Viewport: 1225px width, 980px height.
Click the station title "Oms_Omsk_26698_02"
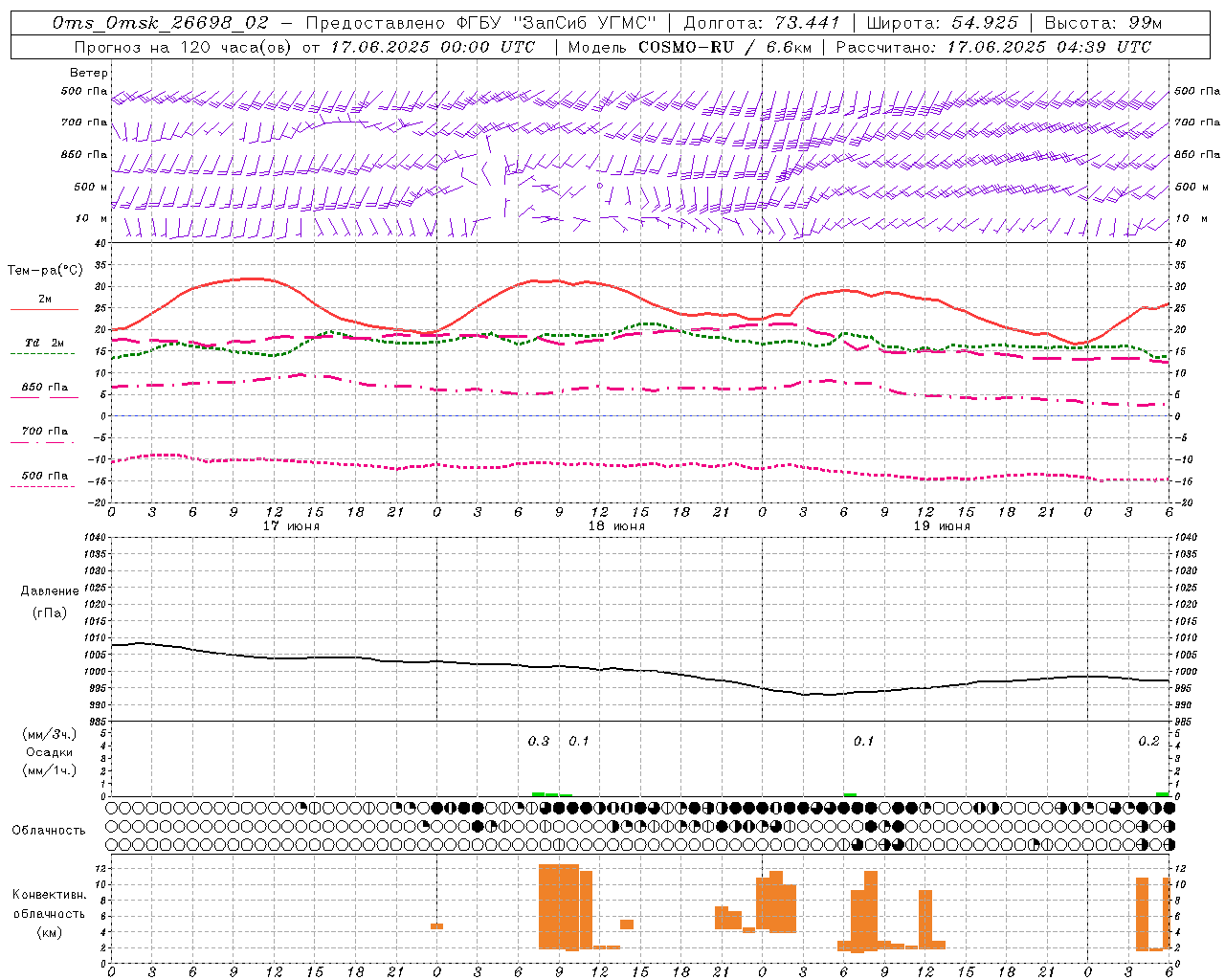161,22
